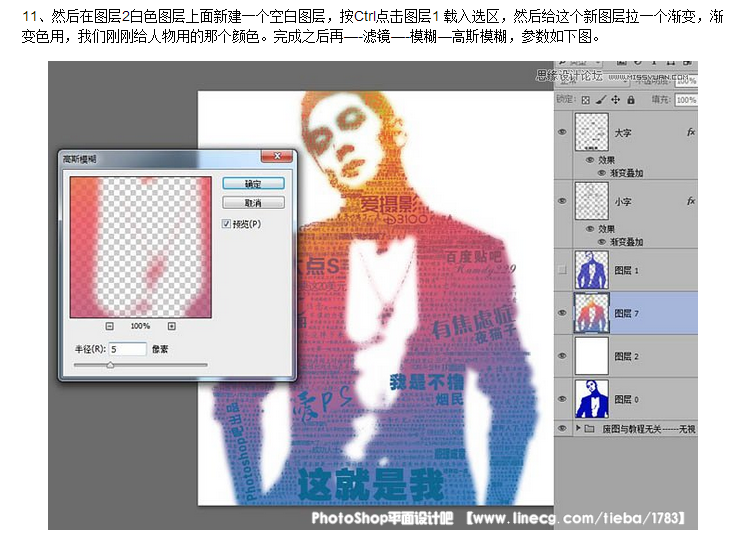Image resolution: width=735 pixels, height=535 pixels.
Task: Hide 图层 7 via its eye icon
Action: click(562, 313)
